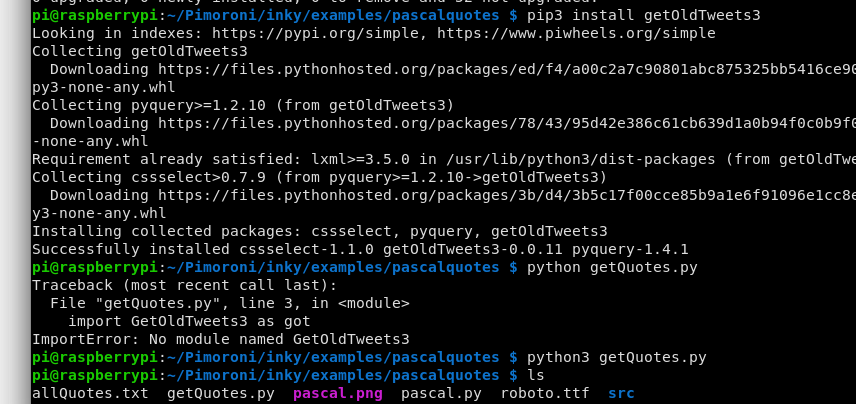
Task: Click the 'Traceback (most recent call last):' line
Action: tap(185, 286)
